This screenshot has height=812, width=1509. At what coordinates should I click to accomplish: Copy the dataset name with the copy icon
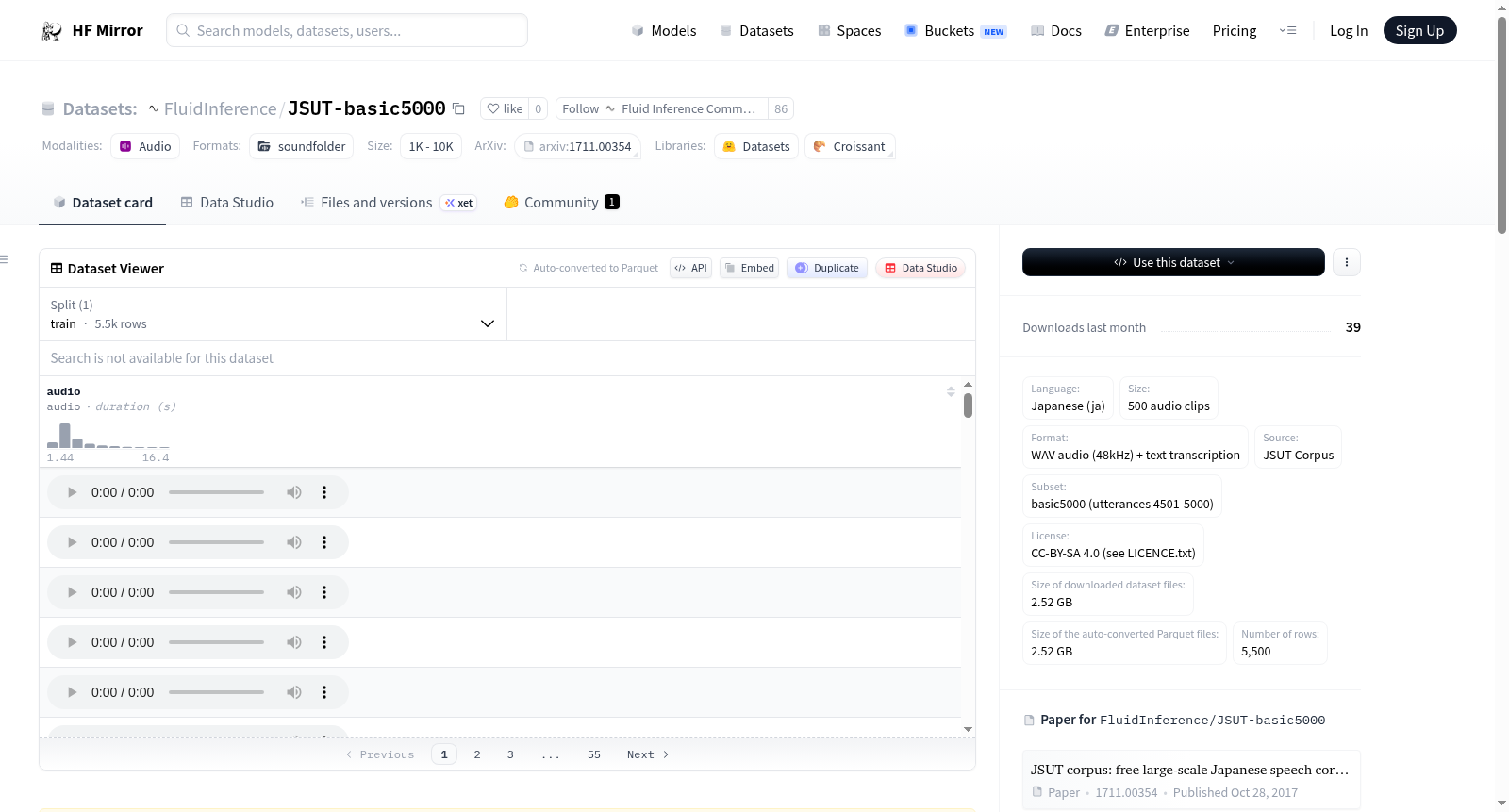click(x=458, y=108)
